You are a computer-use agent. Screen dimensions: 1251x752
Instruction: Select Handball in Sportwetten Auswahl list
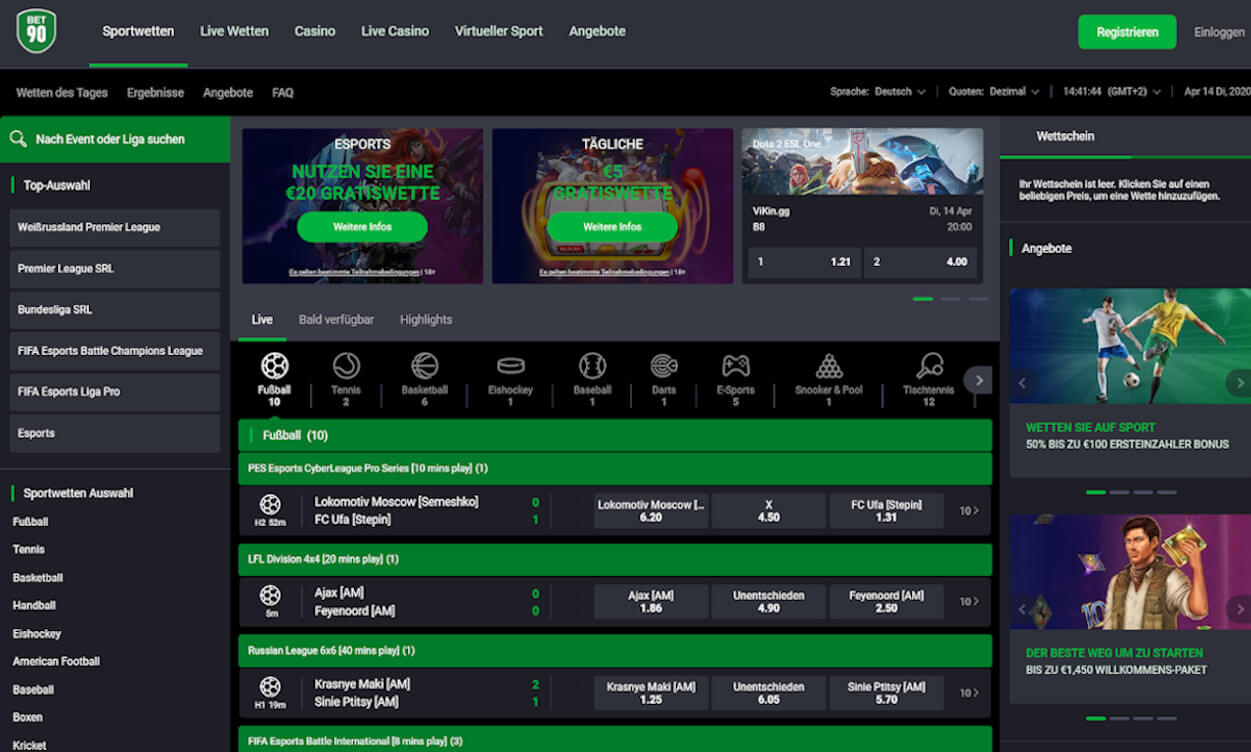(x=34, y=605)
